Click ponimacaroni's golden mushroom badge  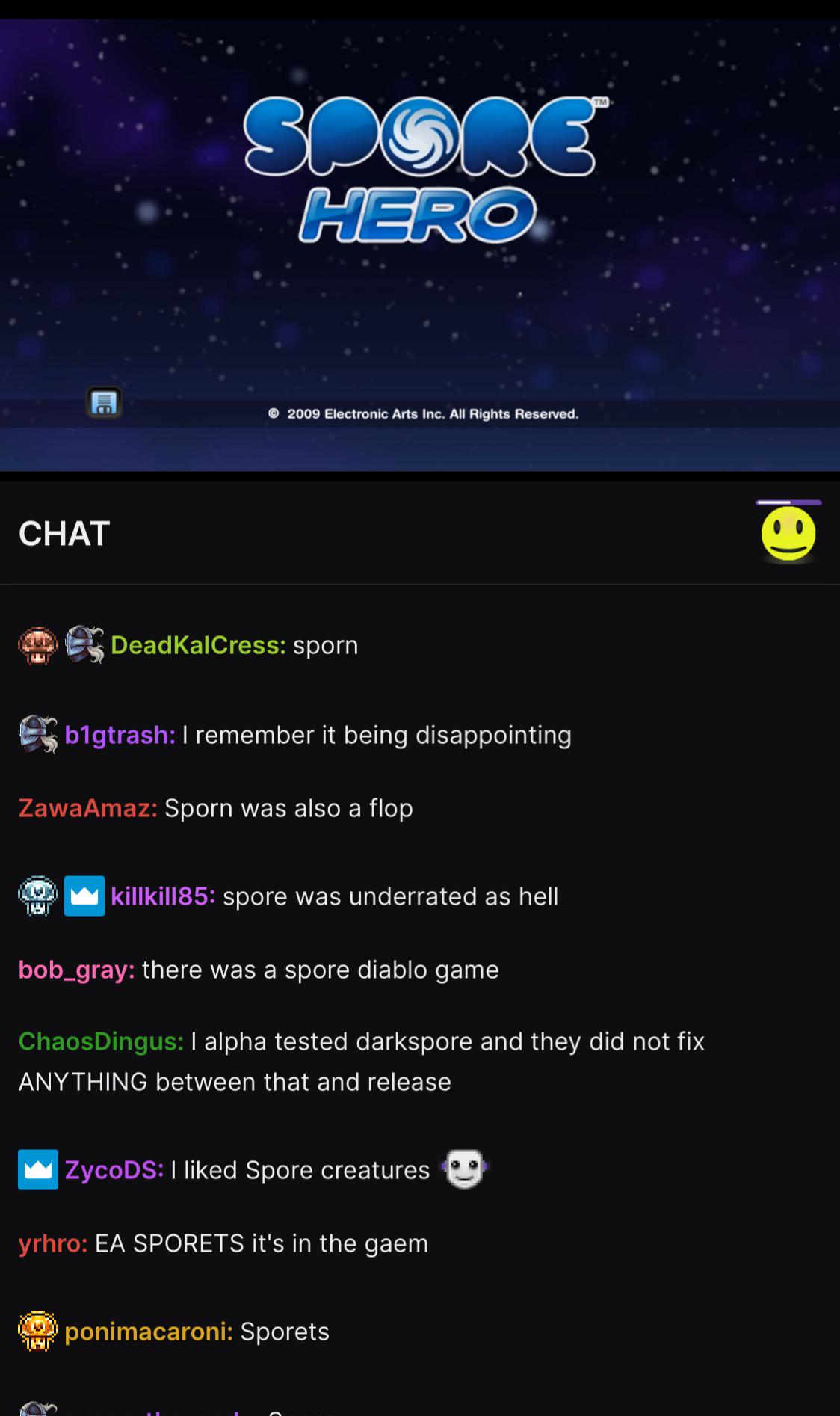[38, 1331]
